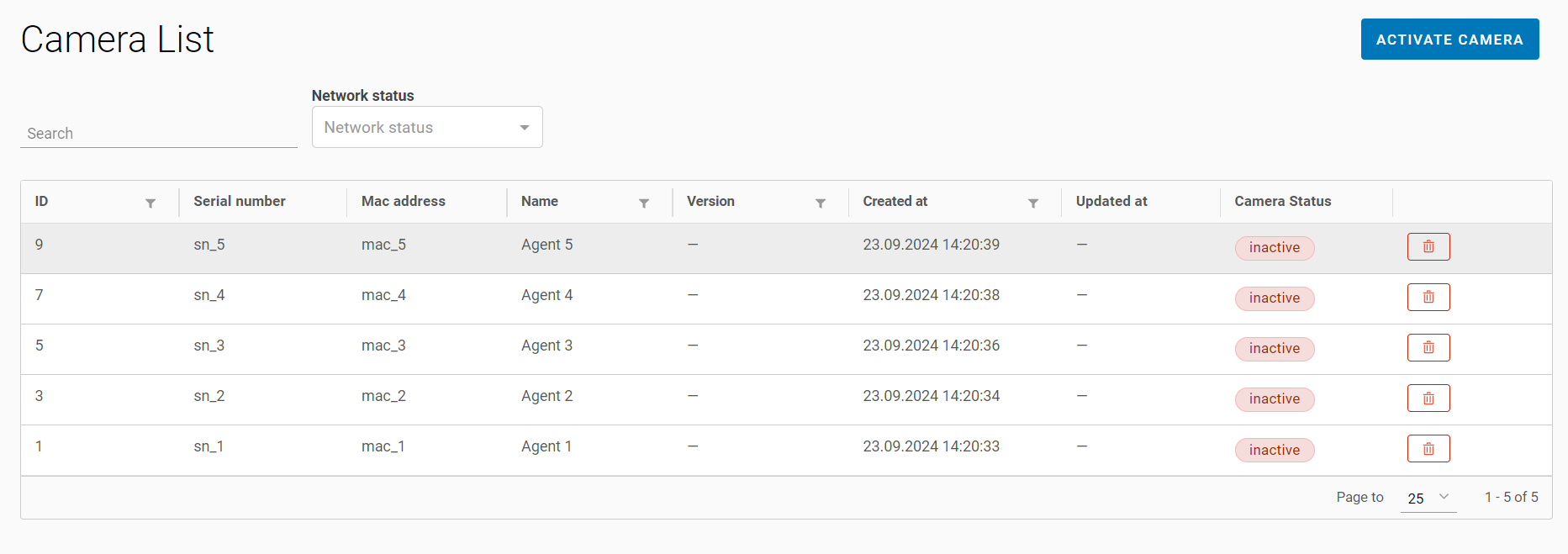Open the ID column filter icon
Image resolution: width=1568 pixels, height=554 pixels.
(x=150, y=203)
